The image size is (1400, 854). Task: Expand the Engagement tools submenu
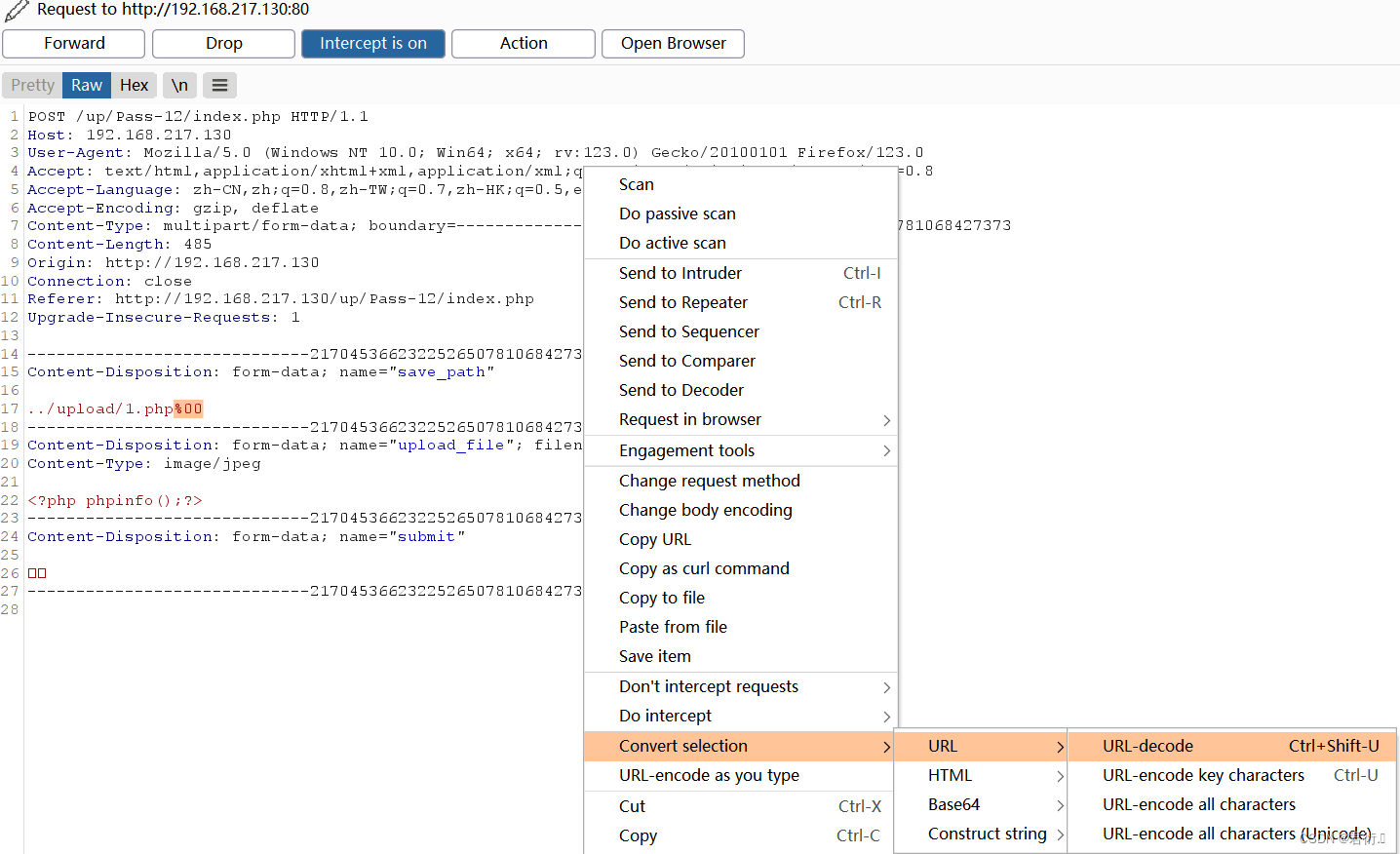740,450
